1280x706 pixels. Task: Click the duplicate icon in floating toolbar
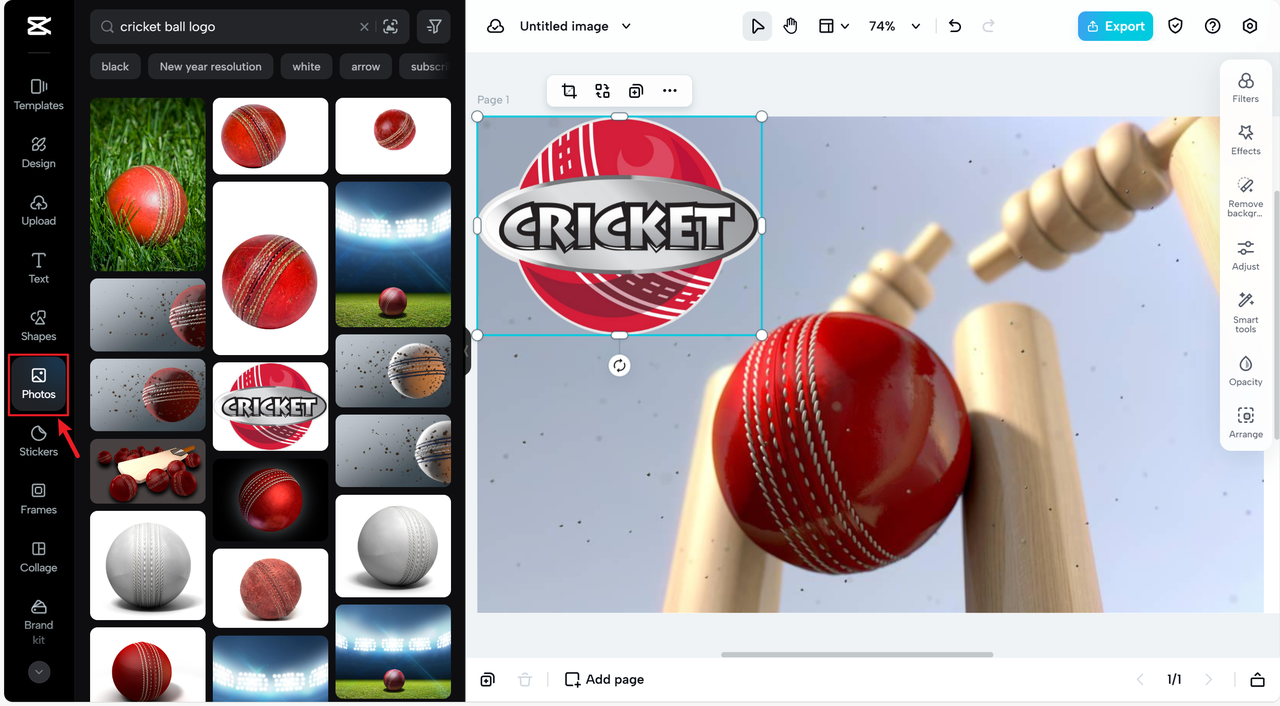pyautogui.click(x=636, y=91)
